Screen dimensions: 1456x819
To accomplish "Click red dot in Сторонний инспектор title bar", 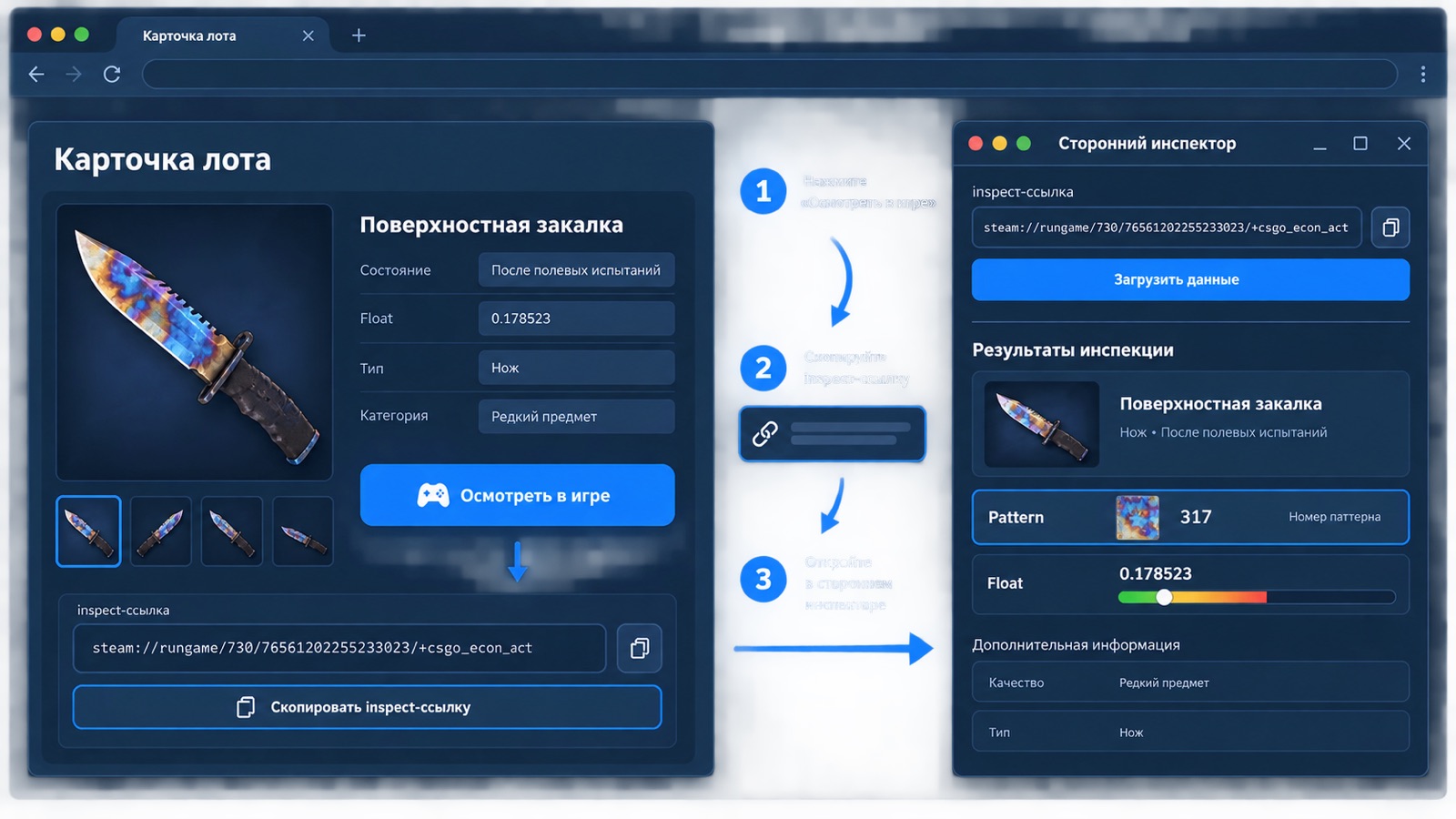I will click(x=976, y=143).
